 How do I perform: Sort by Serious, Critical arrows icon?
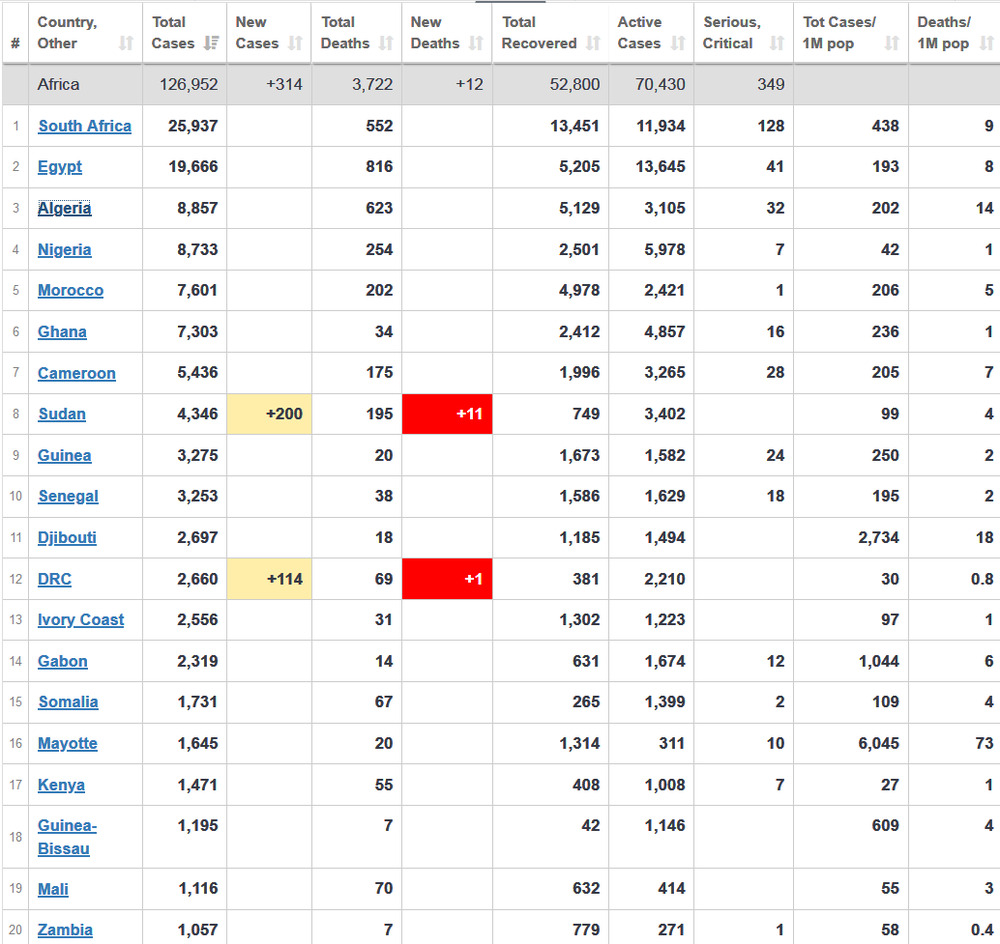[x=777, y=43]
